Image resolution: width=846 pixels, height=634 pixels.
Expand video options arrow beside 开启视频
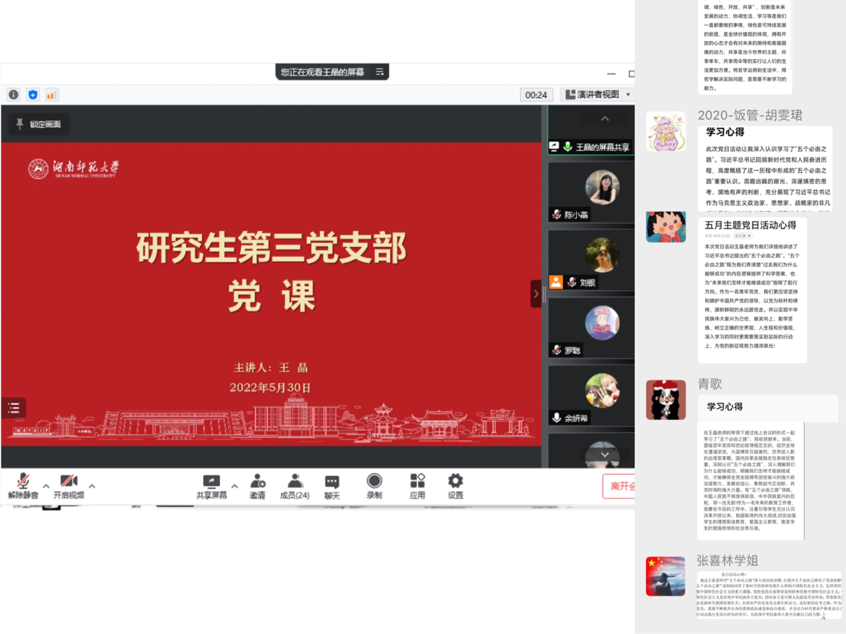click(92, 486)
